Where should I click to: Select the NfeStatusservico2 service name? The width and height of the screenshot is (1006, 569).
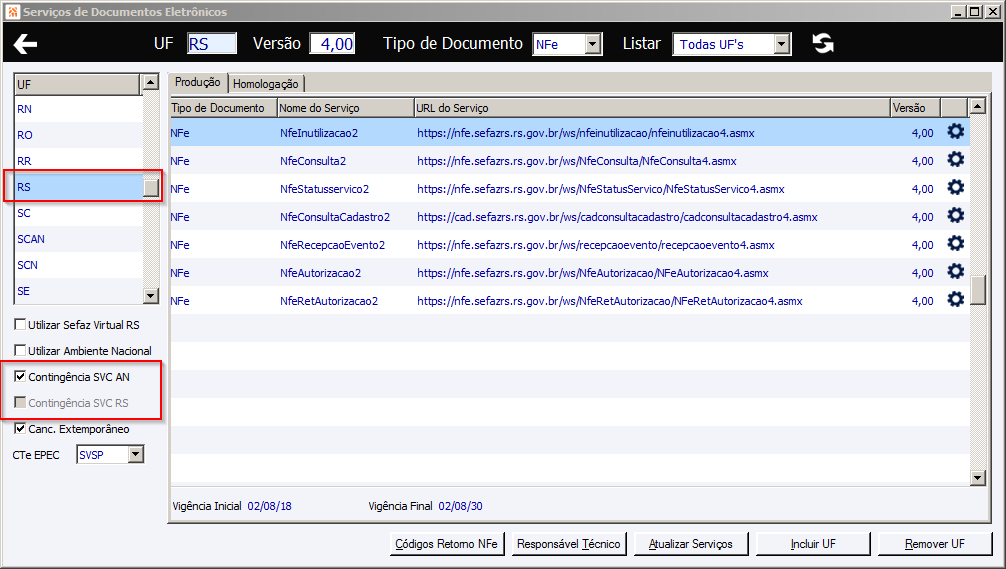click(x=325, y=189)
